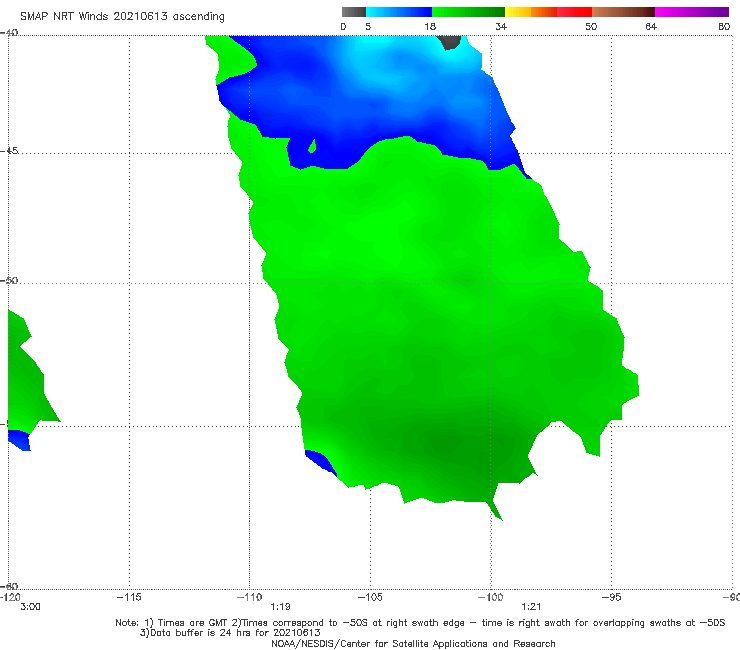Click the green segment of the wind color bar
The height and width of the screenshot is (650, 740).
[x=468, y=12]
